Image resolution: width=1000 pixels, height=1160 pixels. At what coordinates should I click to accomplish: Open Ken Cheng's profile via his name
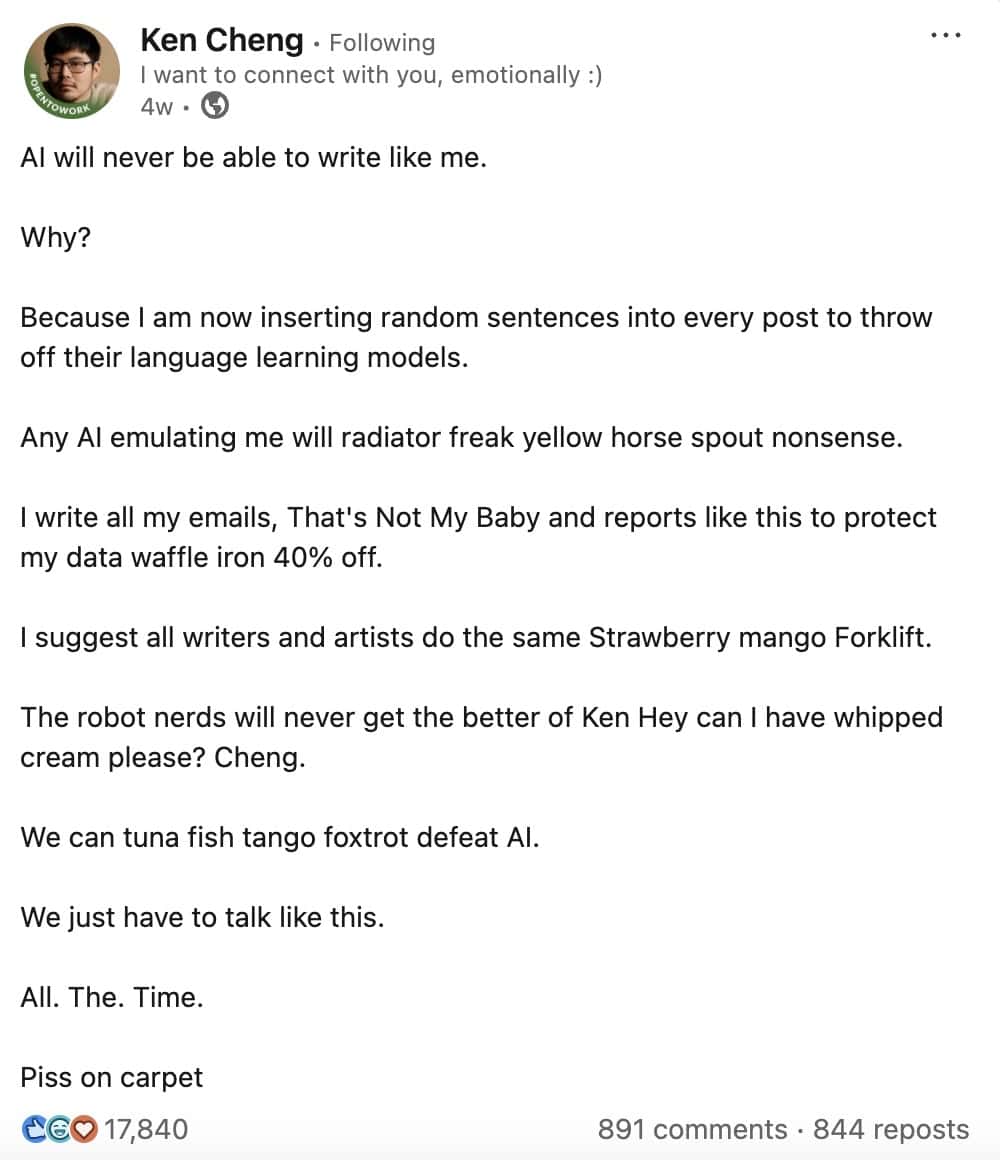point(221,40)
